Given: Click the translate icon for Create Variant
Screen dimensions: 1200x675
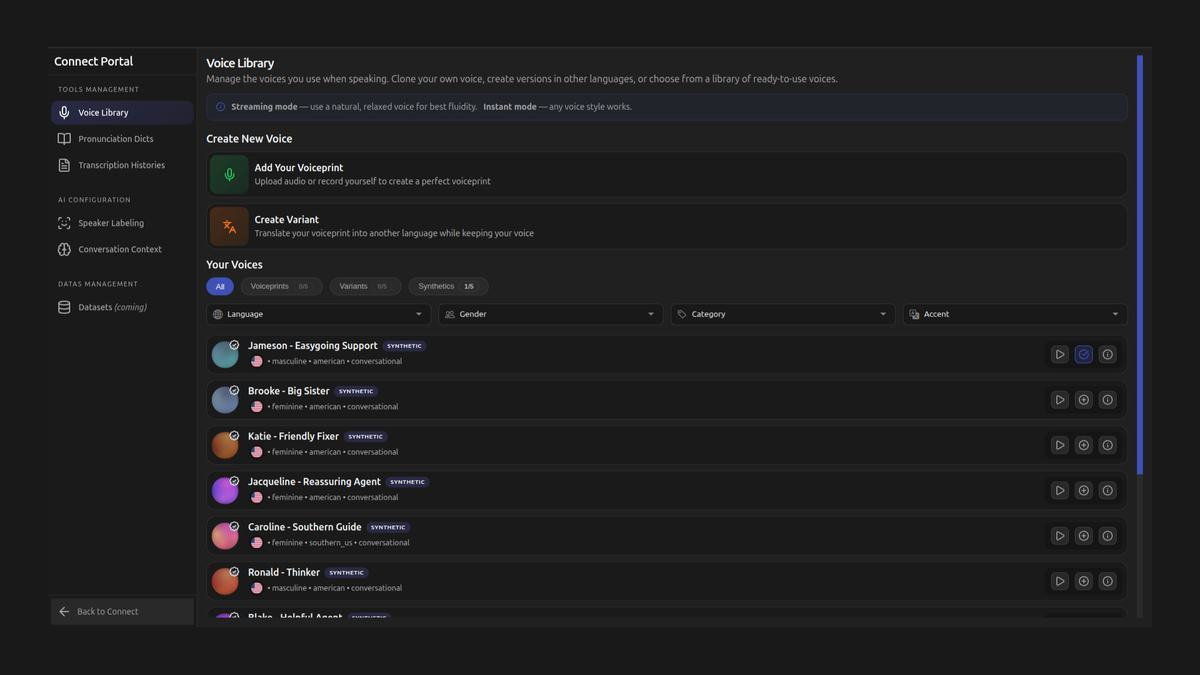Looking at the screenshot, I should [x=229, y=227].
